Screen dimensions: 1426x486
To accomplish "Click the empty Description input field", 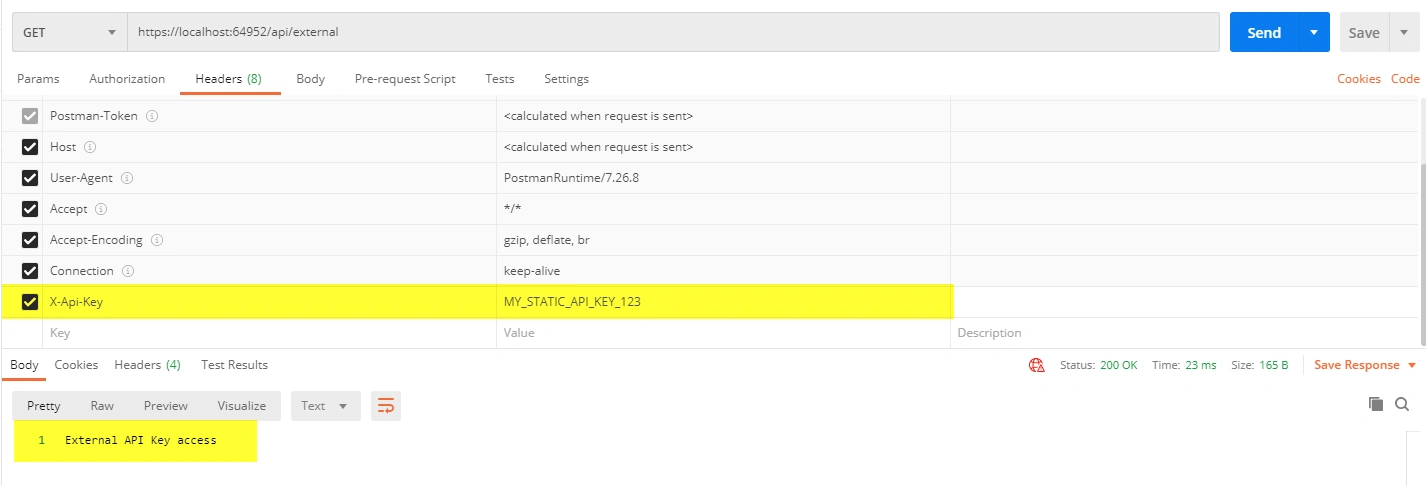I will [x=1184, y=333].
